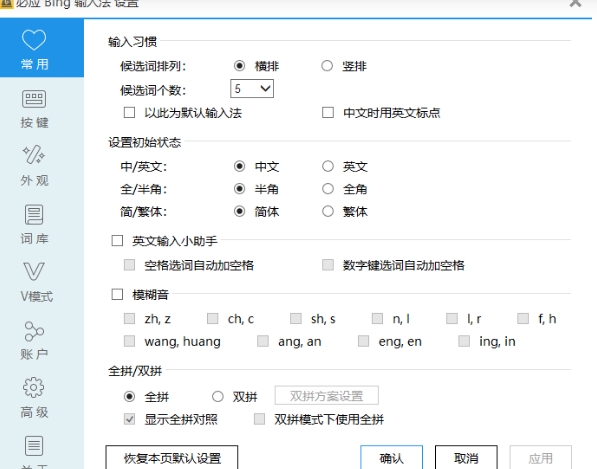Open the 外观 appearance wand icon
The height and width of the screenshot is (469, 597).
34,155
